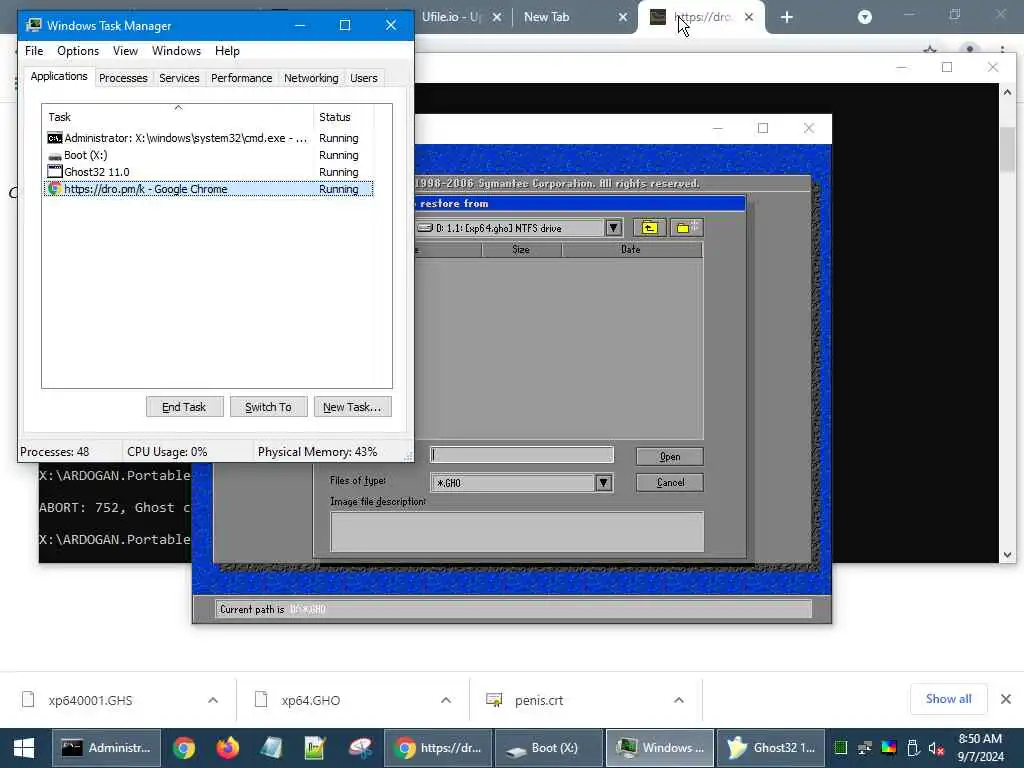This screenshot has height=768, width=1024.
Task: Select the Ghost32 11.0 task row
Action: pos(209,172)
